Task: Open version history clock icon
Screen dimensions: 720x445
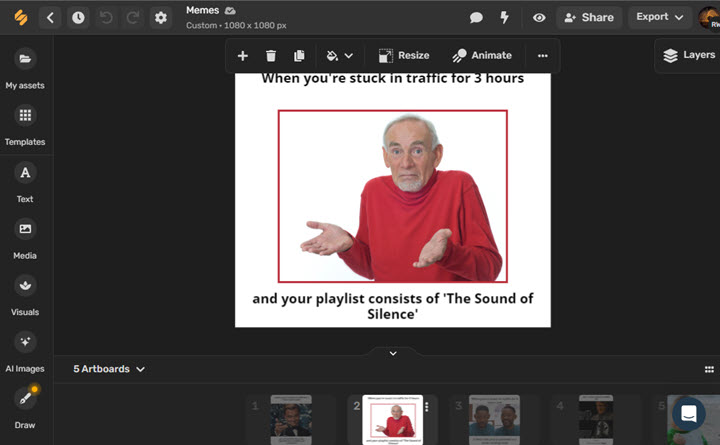Action: [x=78, y=18]
